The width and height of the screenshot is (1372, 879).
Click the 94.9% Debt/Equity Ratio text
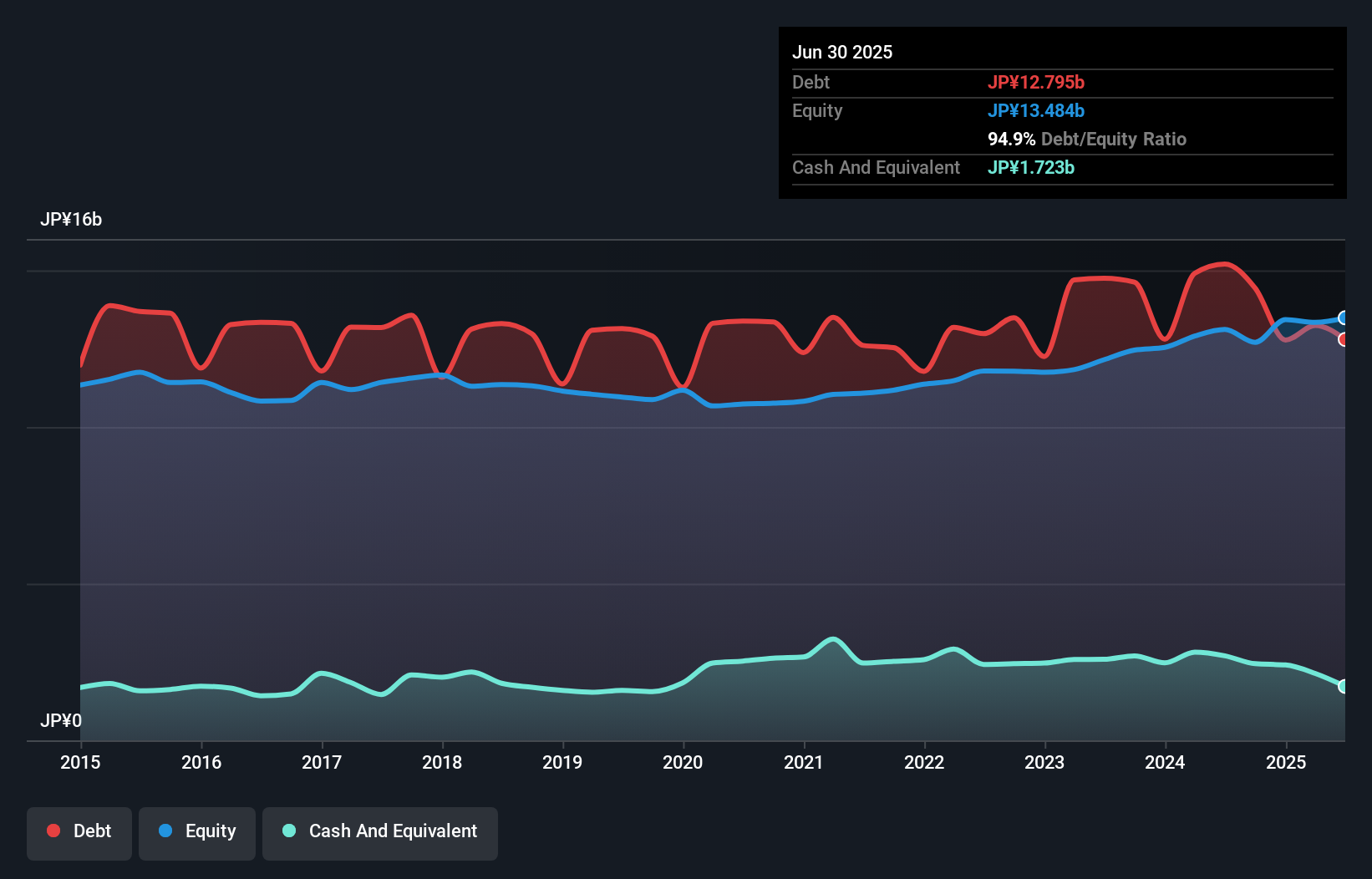[1086, 140]
